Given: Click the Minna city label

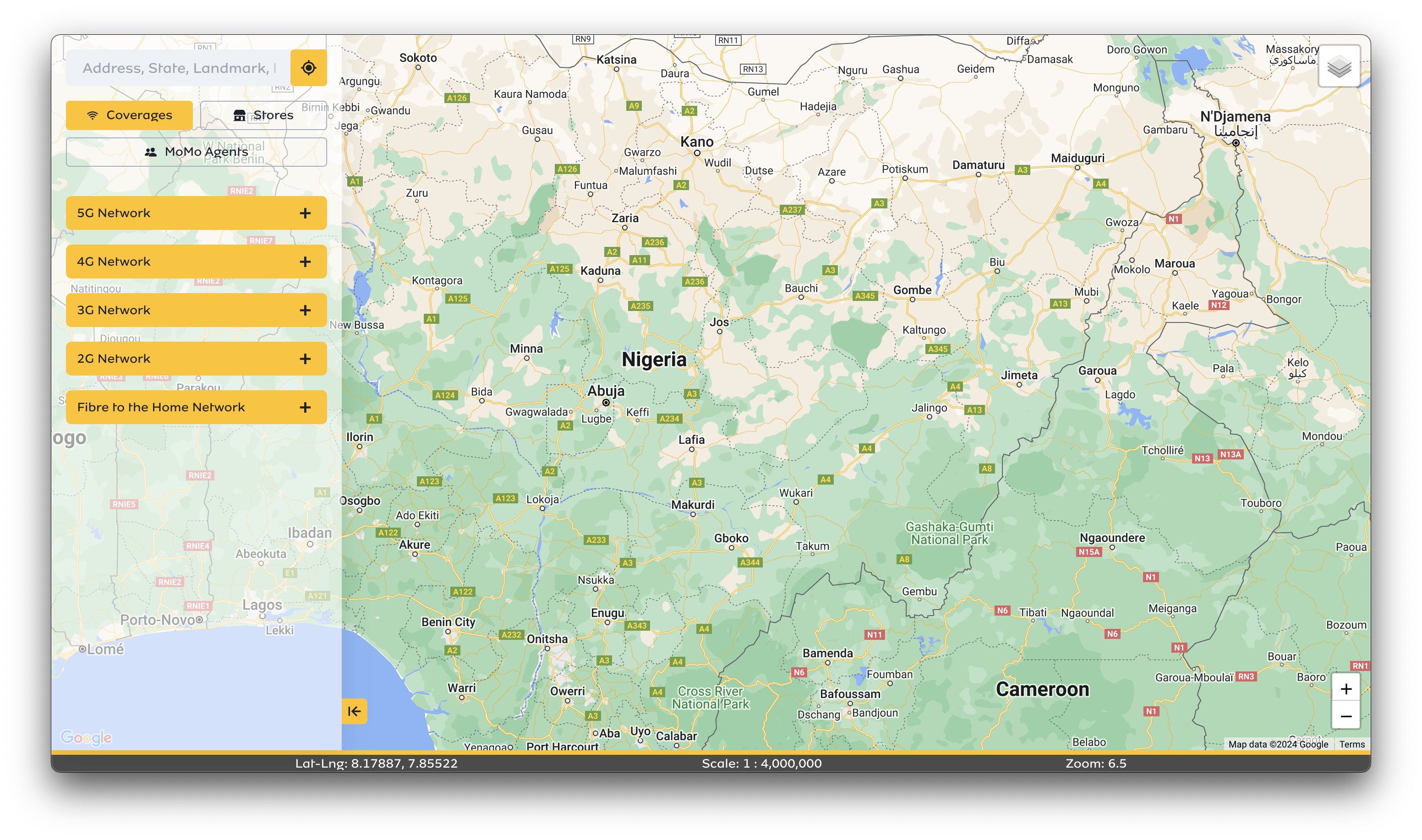Looking at the screenshot, I should [x=526, y=349].
